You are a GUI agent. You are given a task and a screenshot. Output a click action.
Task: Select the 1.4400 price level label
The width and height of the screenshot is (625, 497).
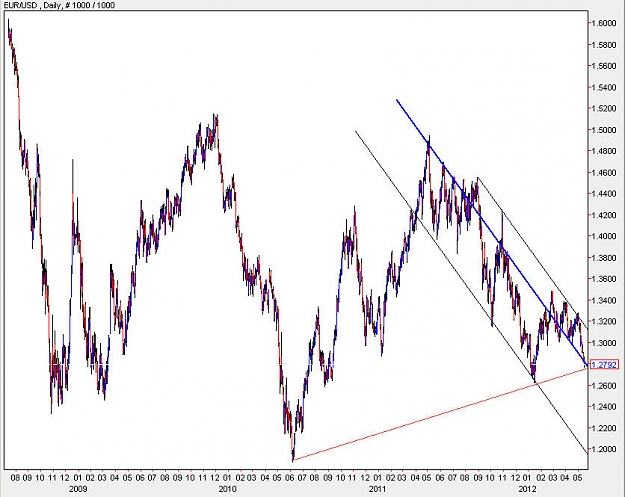click(604, 194)
